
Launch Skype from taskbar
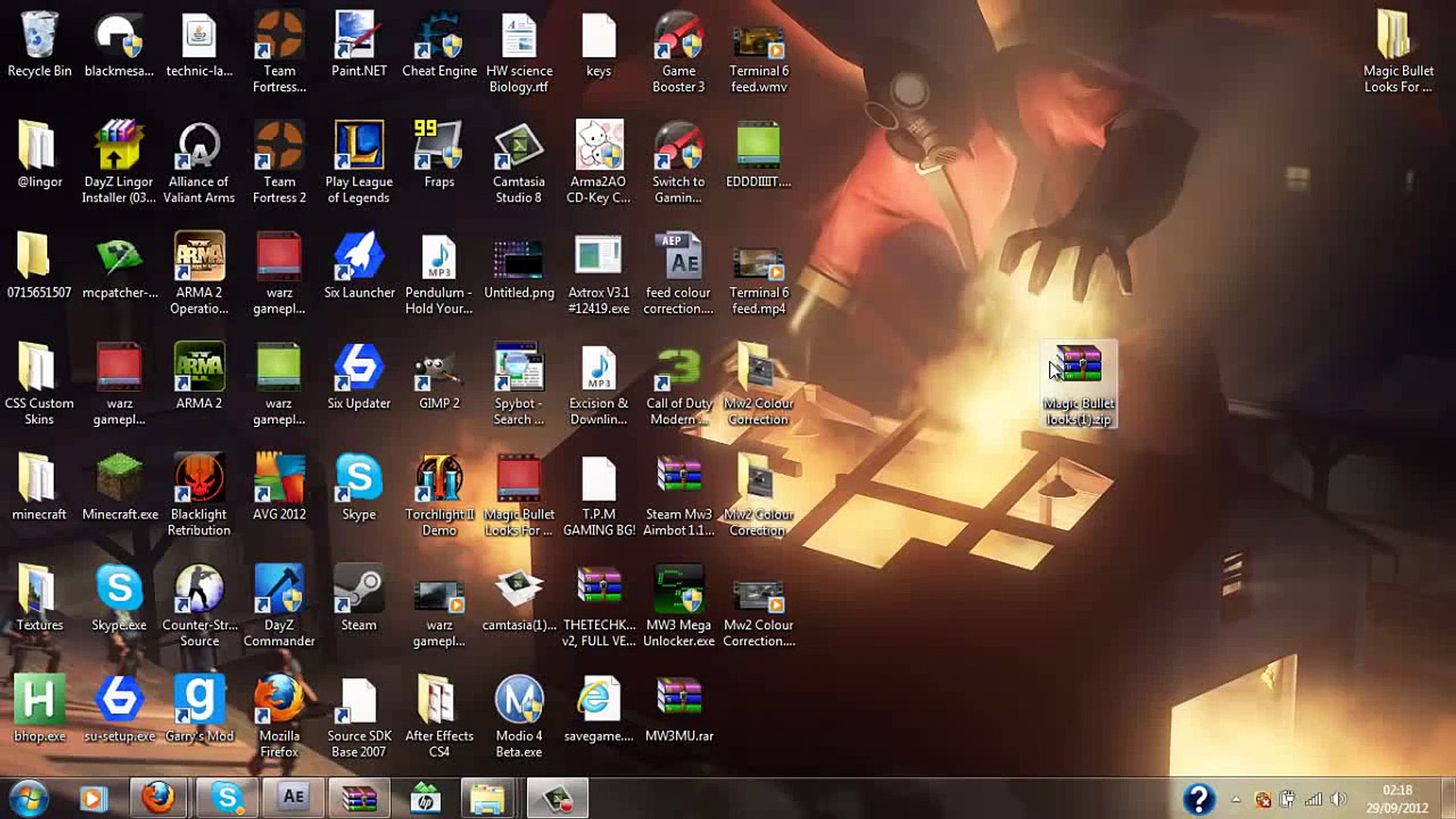[x=225, y=797]
